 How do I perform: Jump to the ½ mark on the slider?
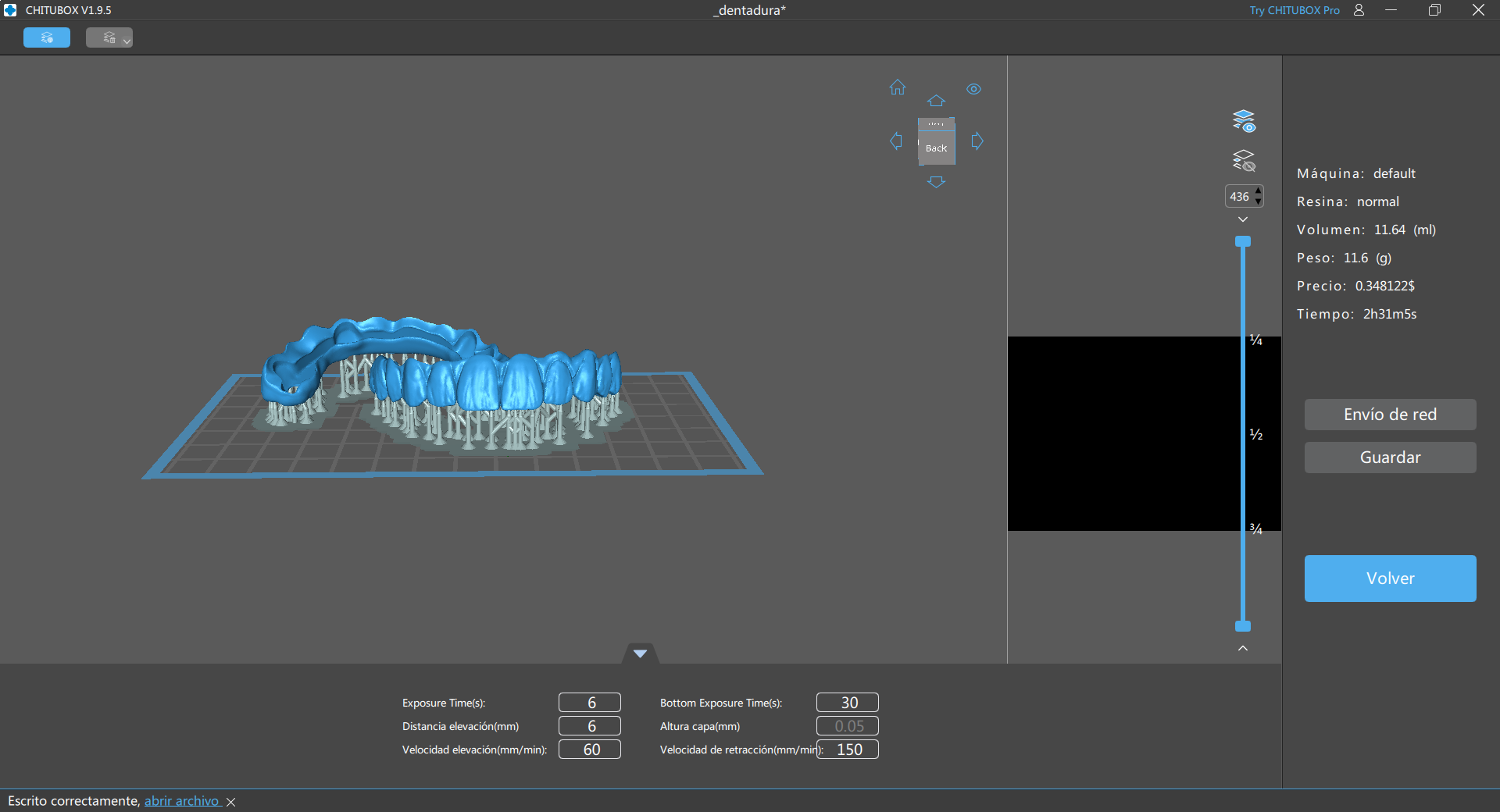1256,434
